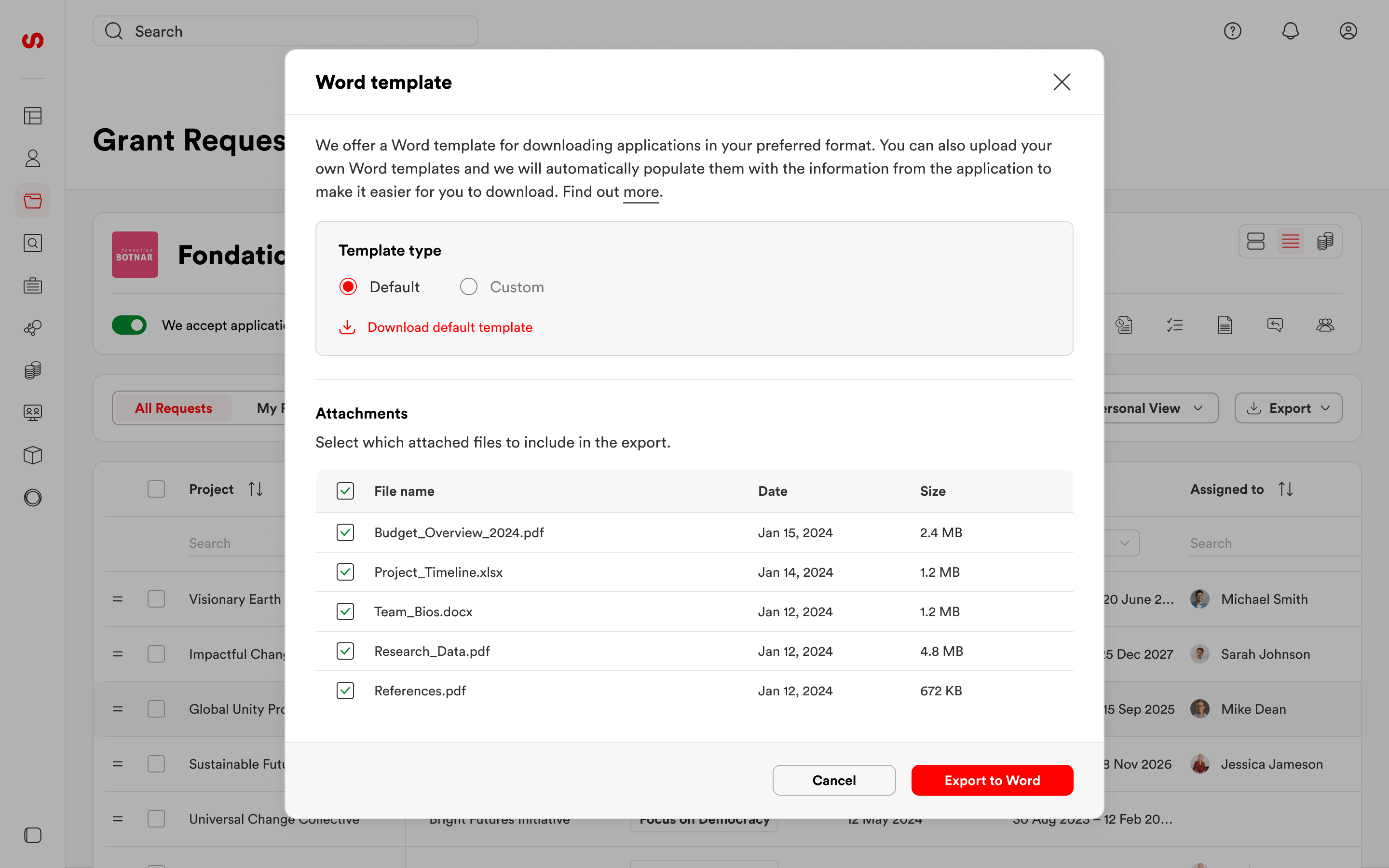
Task: Click the download arrow icon beside default template
Action: 347,327
